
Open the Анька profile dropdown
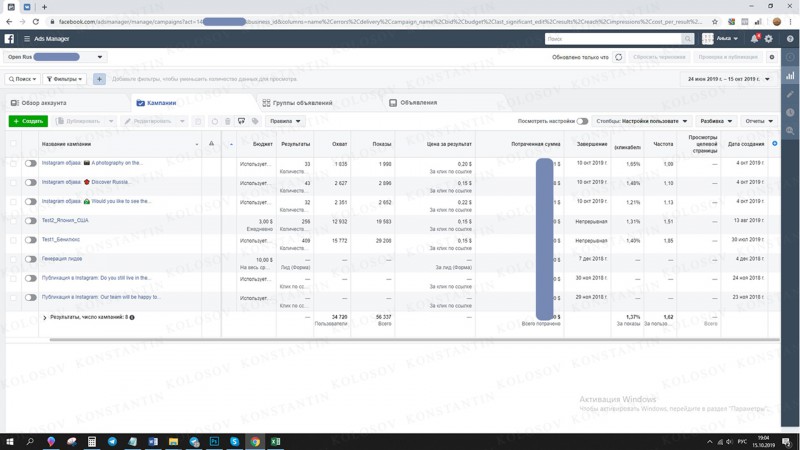click(x=720, y=39)
